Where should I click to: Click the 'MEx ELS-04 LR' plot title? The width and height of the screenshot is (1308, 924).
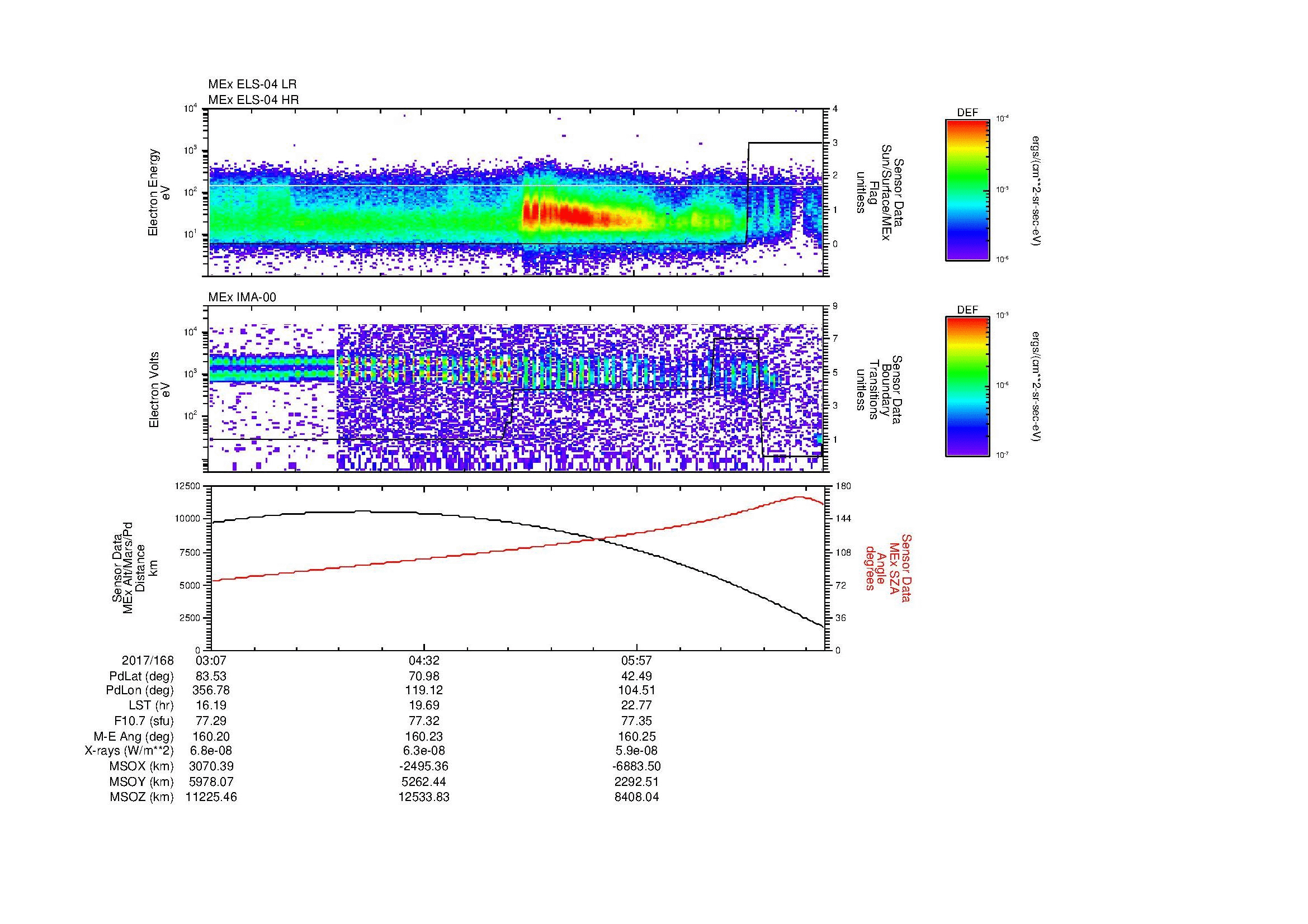click(x=252, y=84)
